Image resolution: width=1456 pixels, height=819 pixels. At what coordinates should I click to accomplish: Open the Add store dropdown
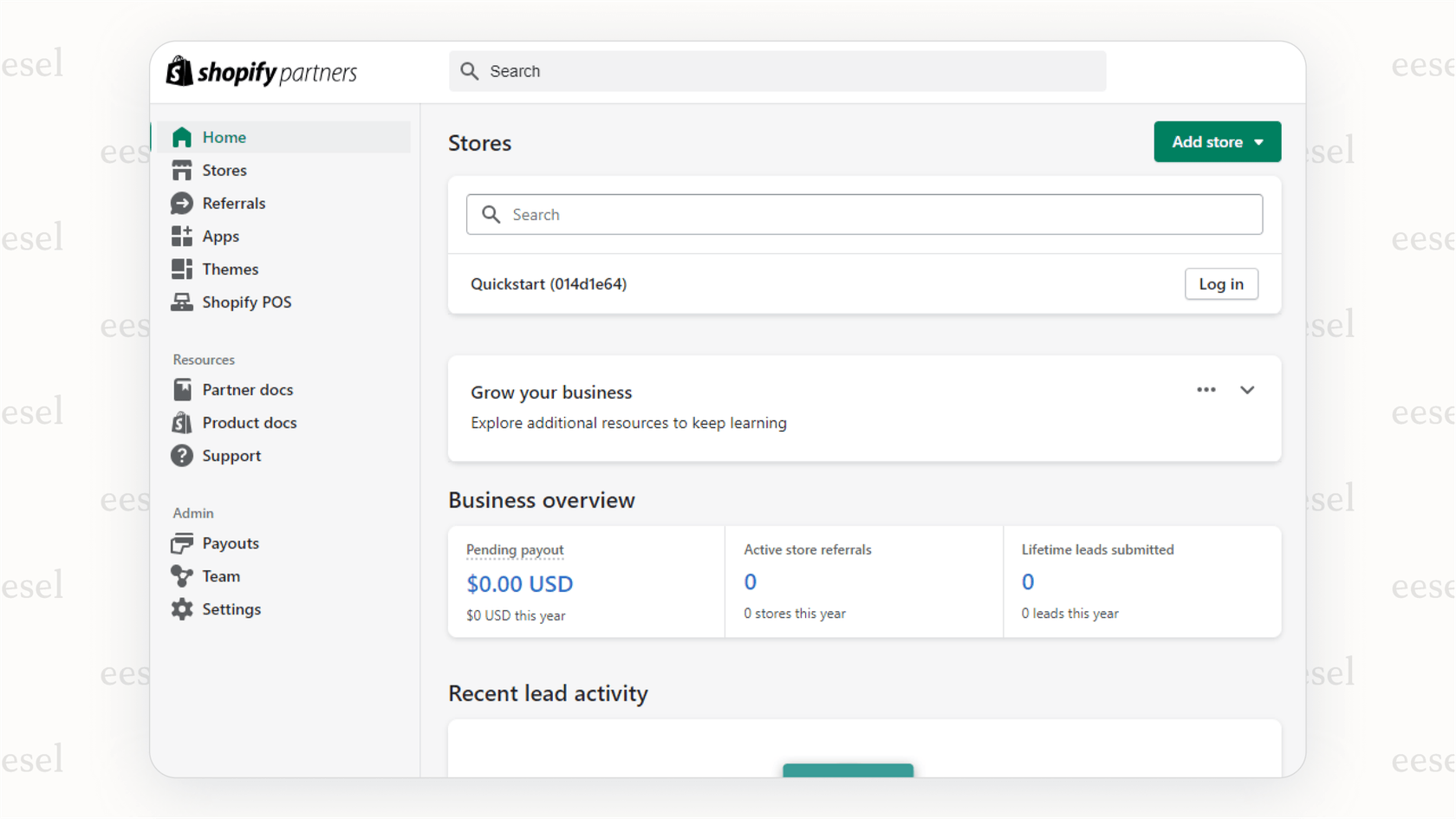click(x=1217, y=141)
